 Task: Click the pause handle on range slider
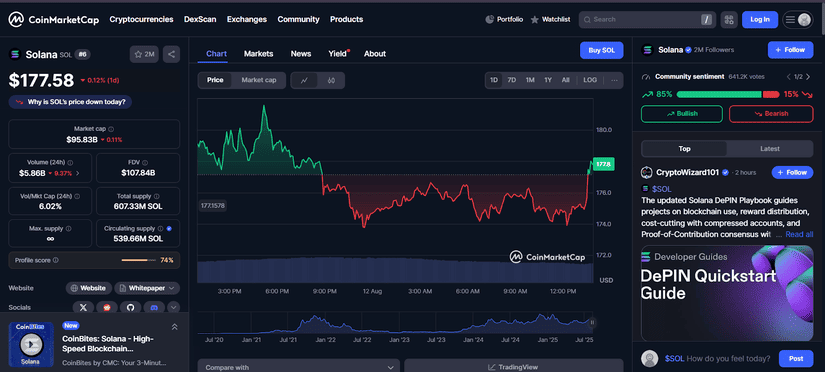click(592, 323)
